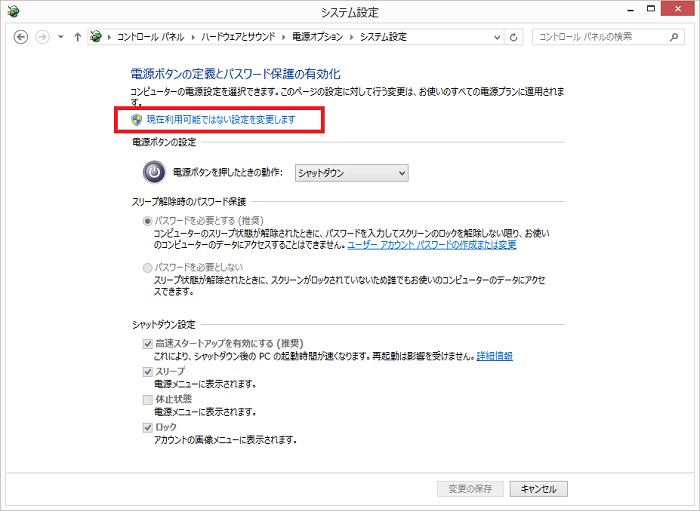Image resolution: width=700 pixels, height=511 pixels.
Task: Select the パスワードを必要としない radio button
Action: (x=148, y=269)
